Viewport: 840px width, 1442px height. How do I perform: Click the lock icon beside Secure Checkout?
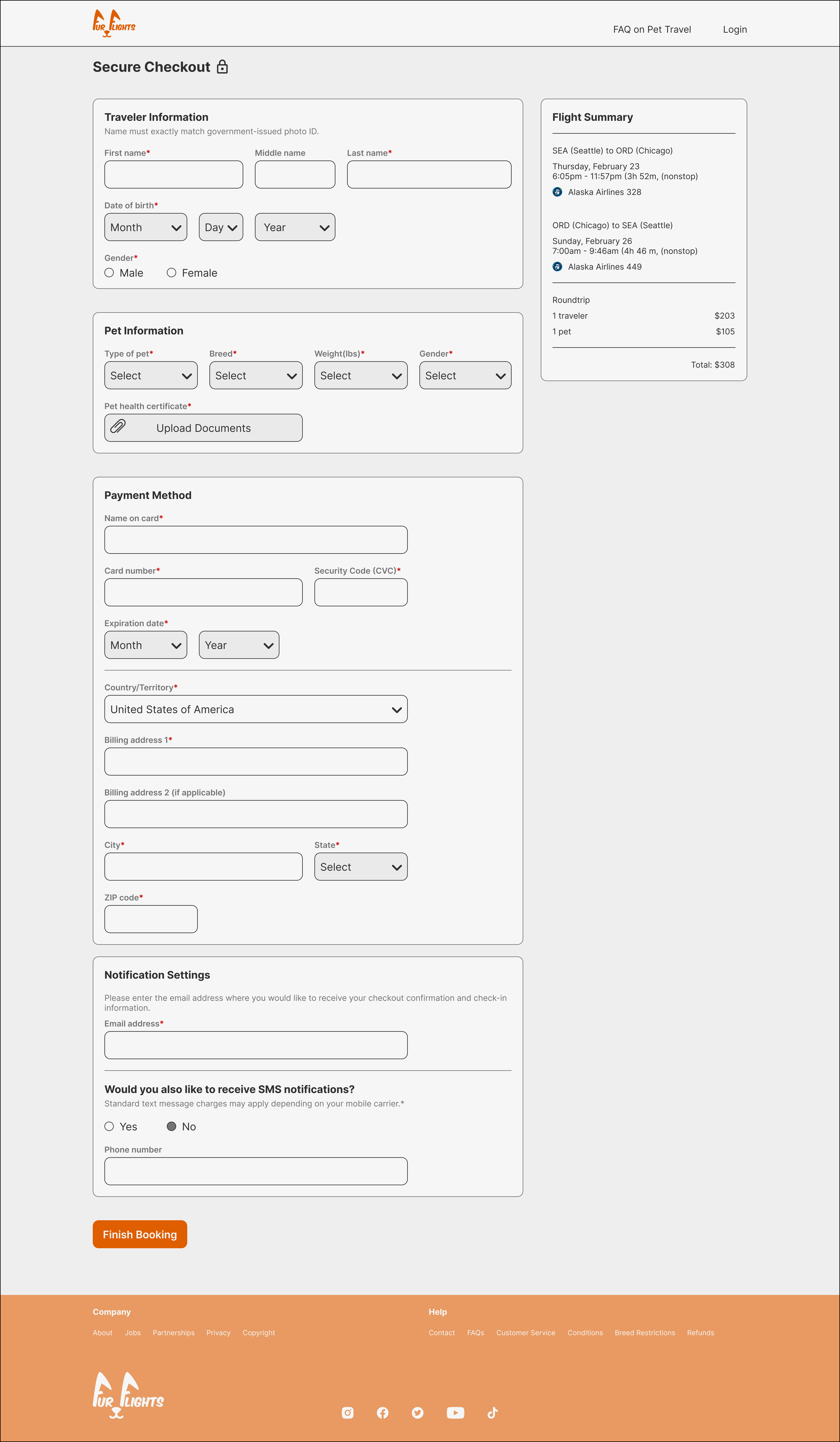click(x=222, y=67)
